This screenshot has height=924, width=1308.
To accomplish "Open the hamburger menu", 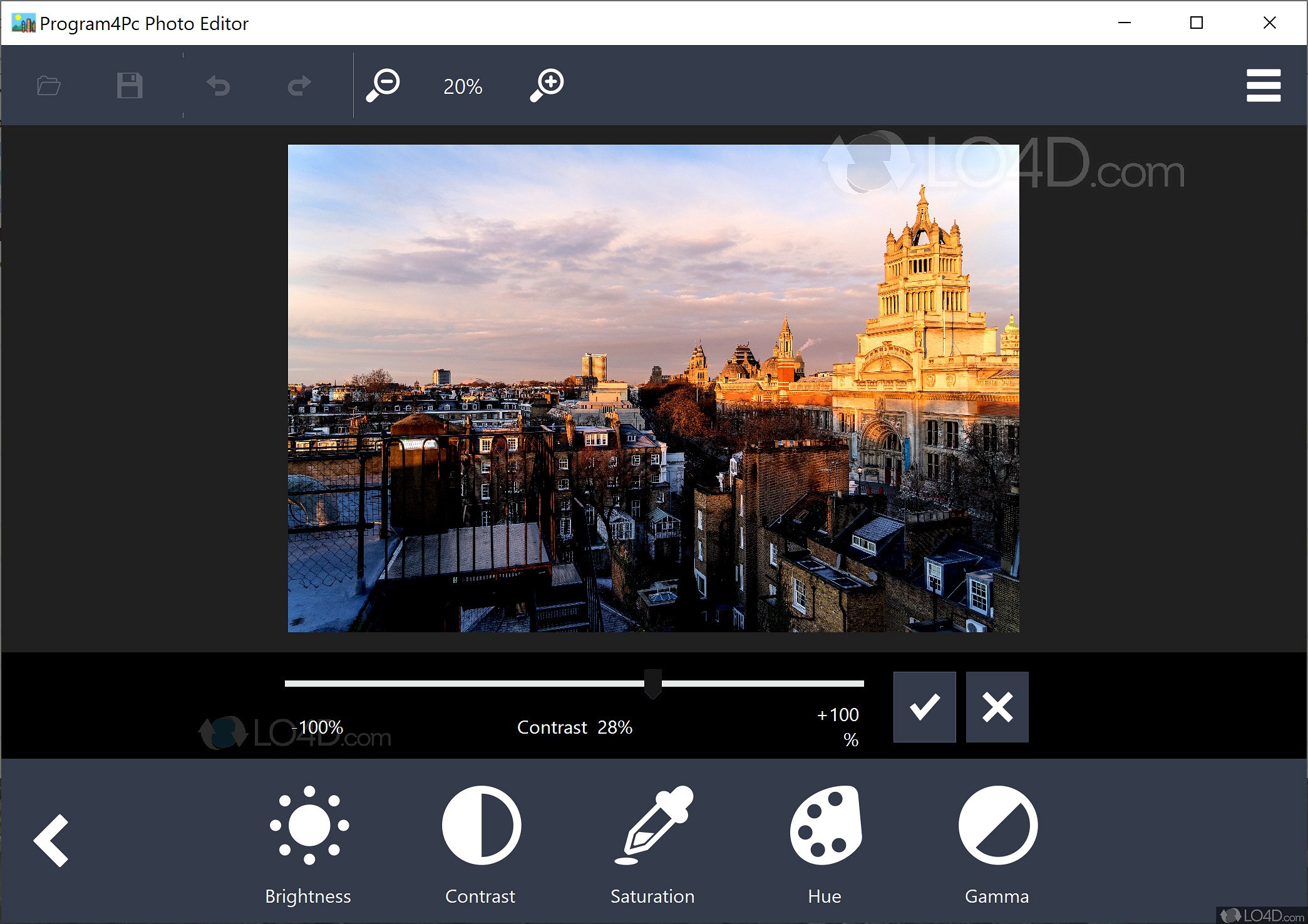I will [1264, 85].
